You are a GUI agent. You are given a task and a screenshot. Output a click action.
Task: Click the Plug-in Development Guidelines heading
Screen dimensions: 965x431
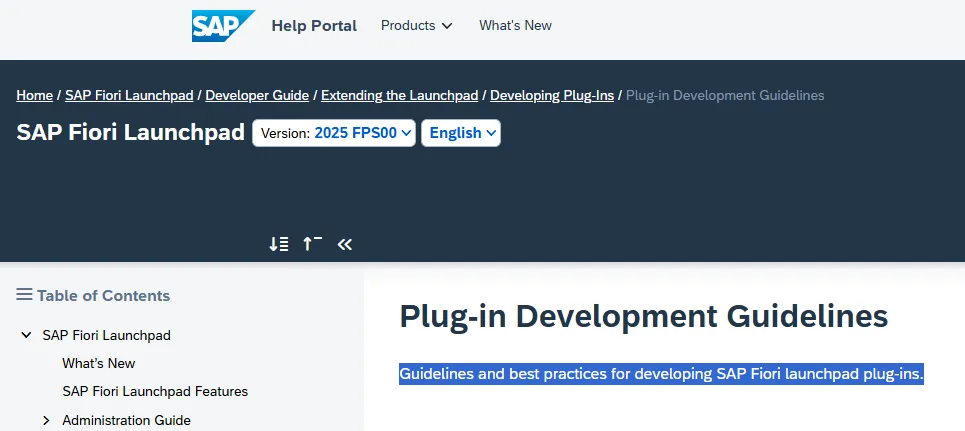coord(644,316)
